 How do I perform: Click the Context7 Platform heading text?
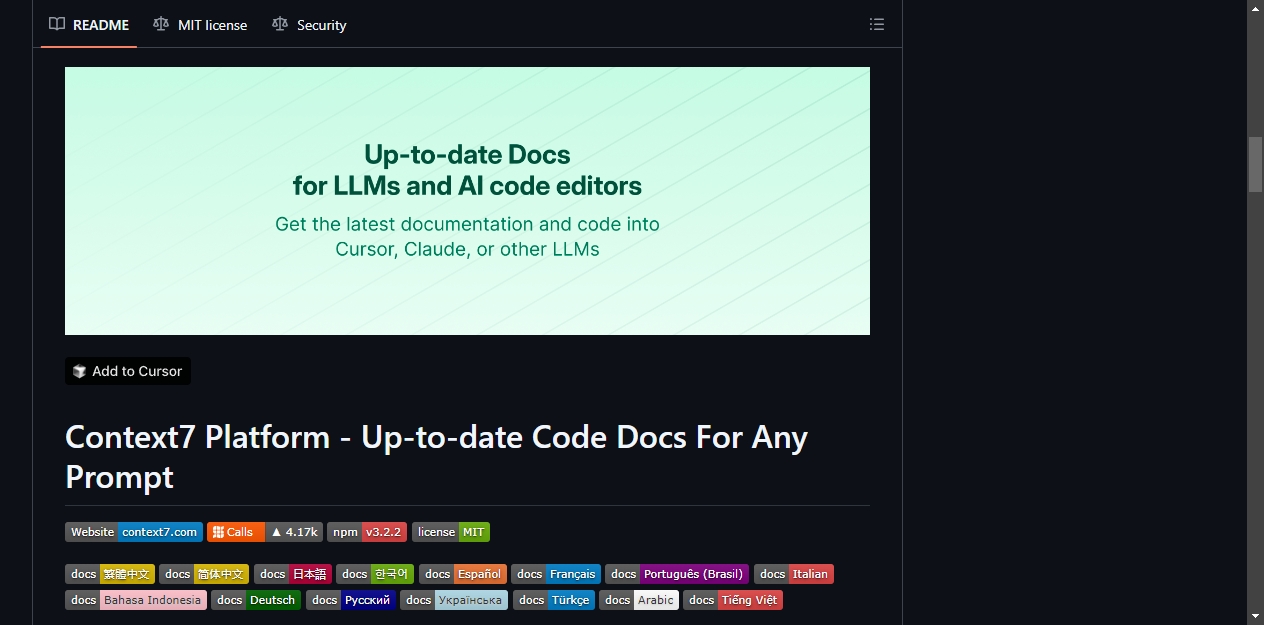pos(436,456)
